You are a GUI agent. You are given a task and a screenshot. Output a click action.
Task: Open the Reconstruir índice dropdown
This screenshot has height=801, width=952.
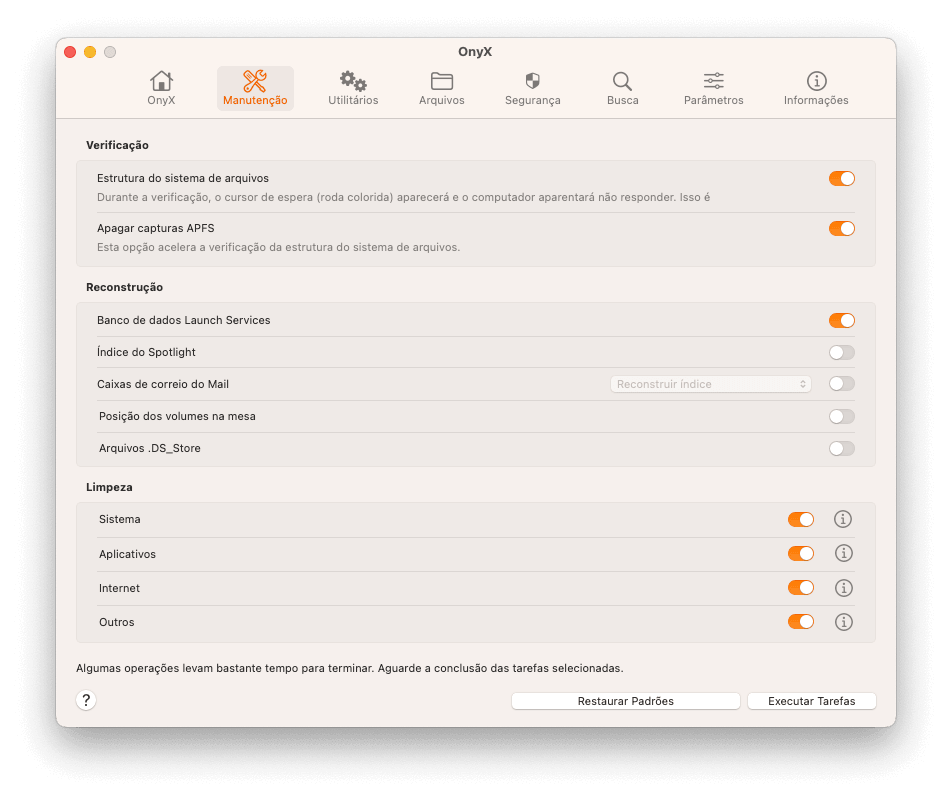[x=710, y=384]
